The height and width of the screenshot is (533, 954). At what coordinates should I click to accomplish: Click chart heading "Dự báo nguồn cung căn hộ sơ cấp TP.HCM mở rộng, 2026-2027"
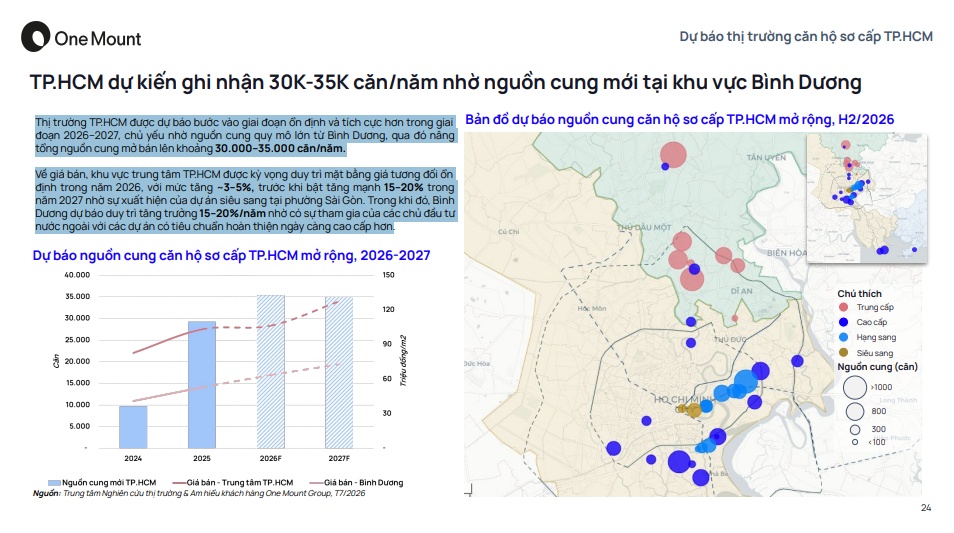[x=231, y=256]
